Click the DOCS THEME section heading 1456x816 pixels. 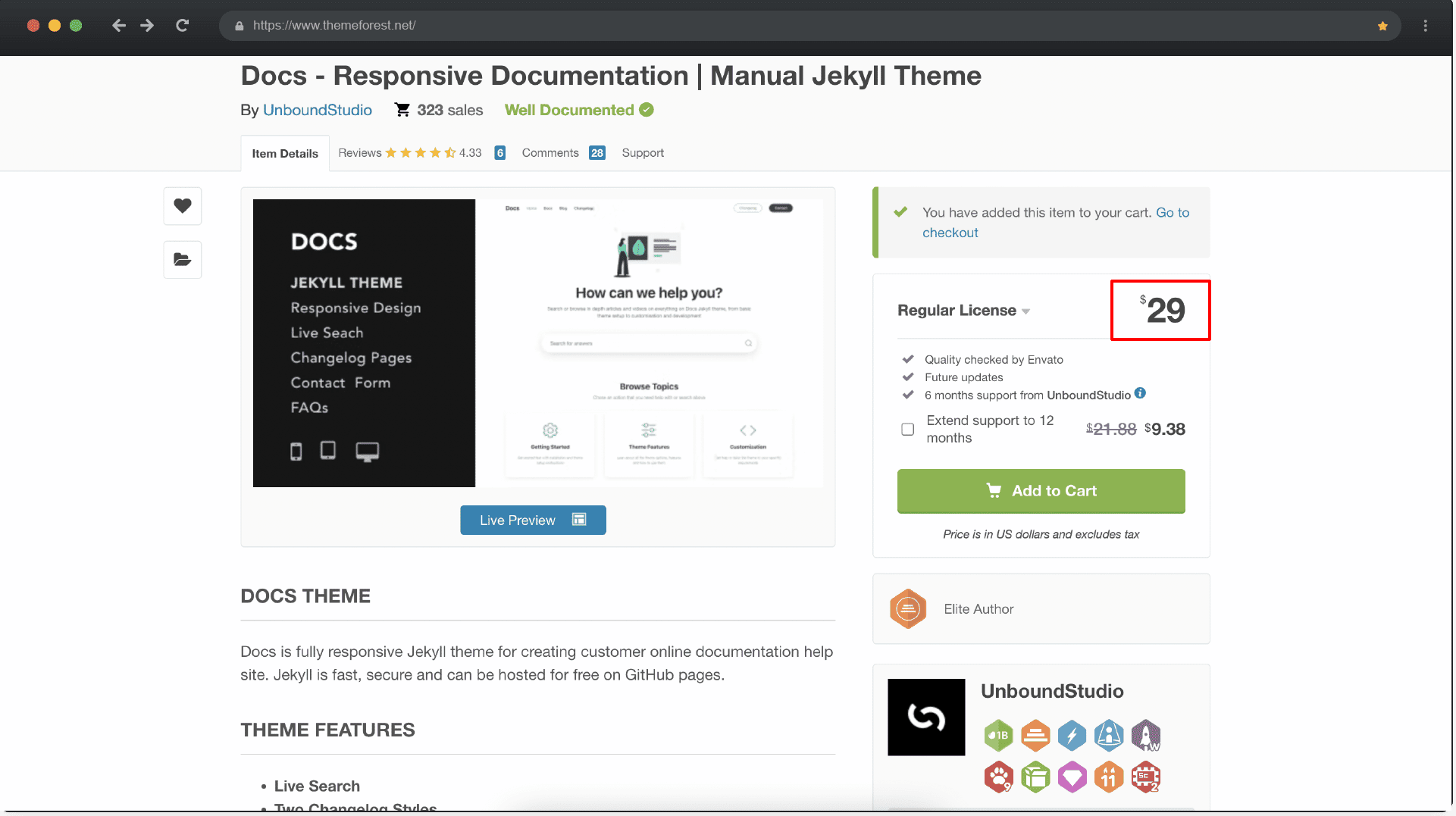(x=305, y=596)
